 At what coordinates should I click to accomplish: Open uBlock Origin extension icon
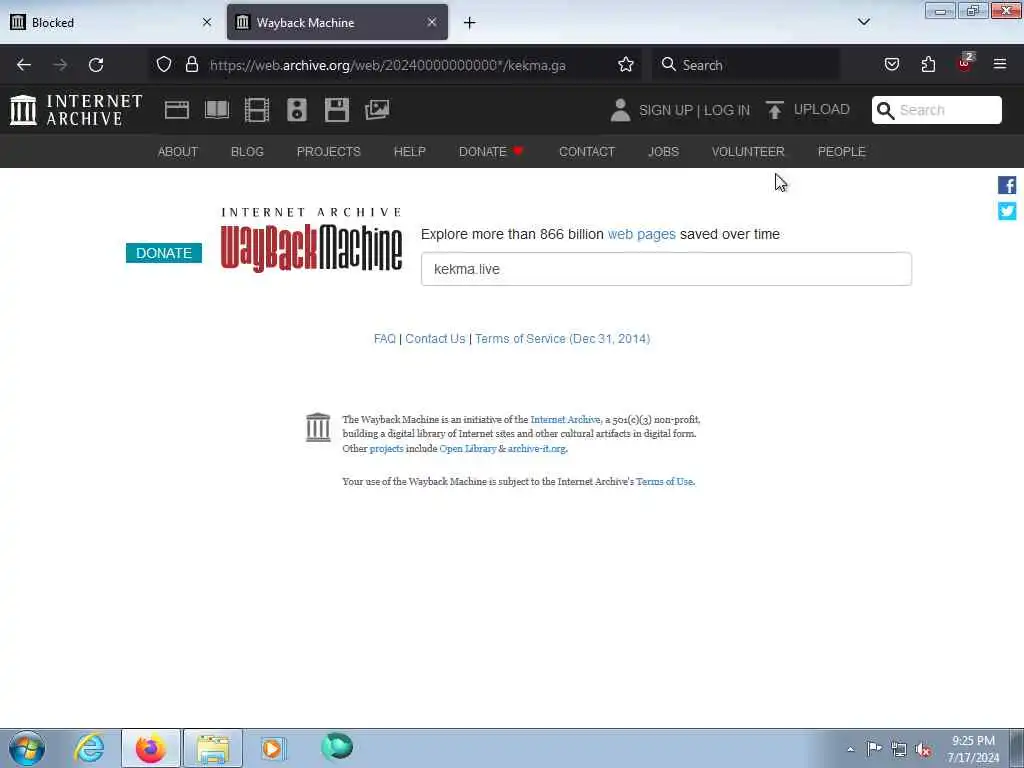[x=965, y=63]
